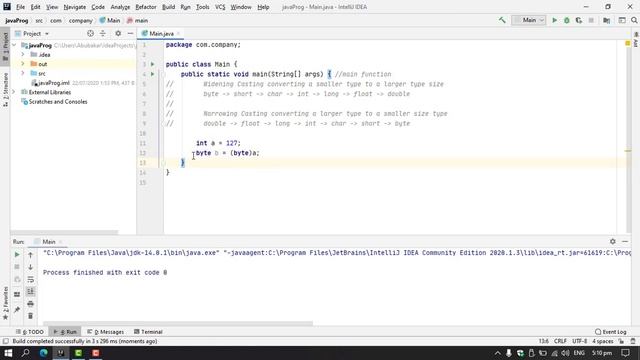Open the Messages tool window
Screen dimensions: 640x360
tap(106, 332)
